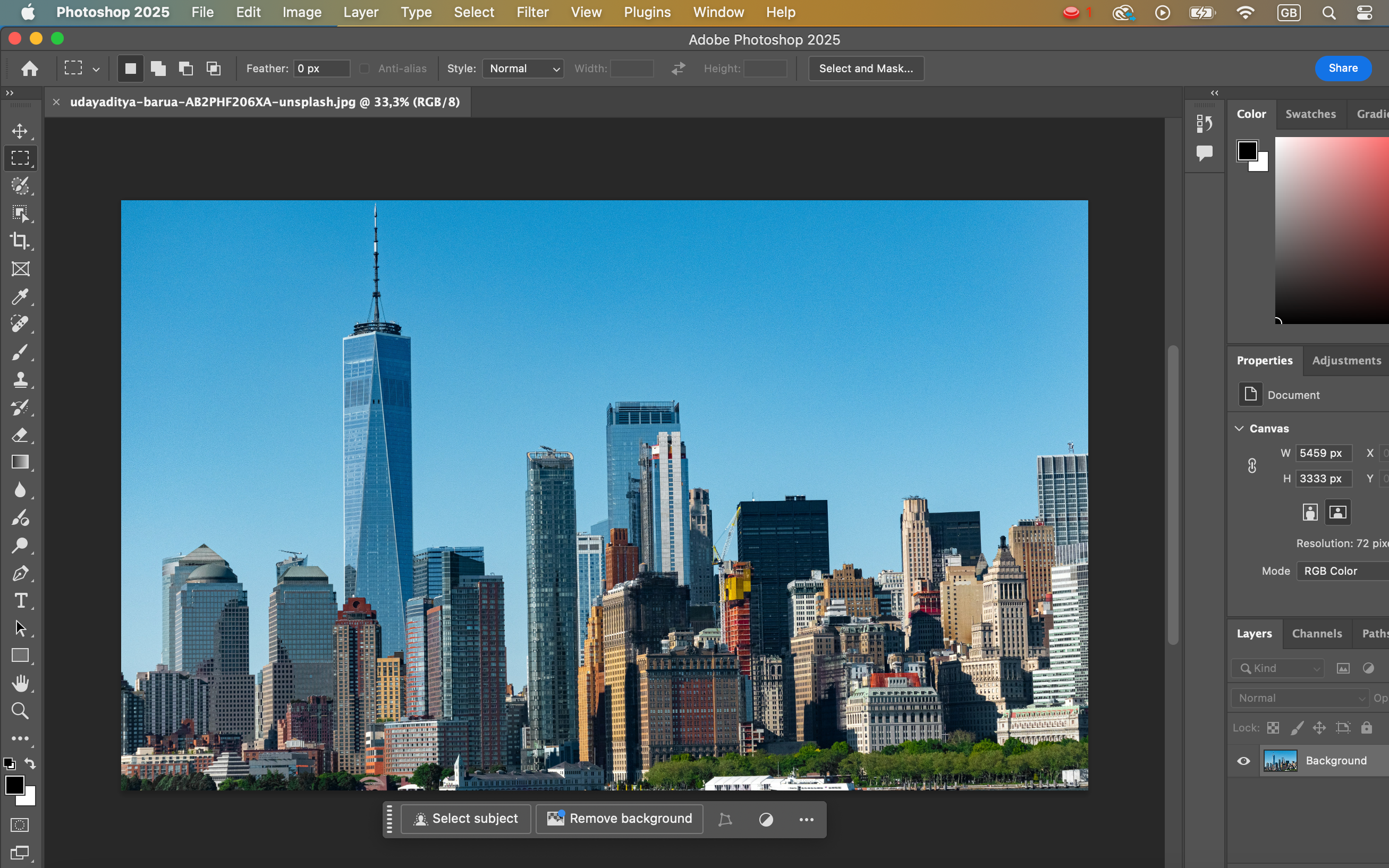
Task: Hide the Background layer visibility
Action: click(1243, 761)
